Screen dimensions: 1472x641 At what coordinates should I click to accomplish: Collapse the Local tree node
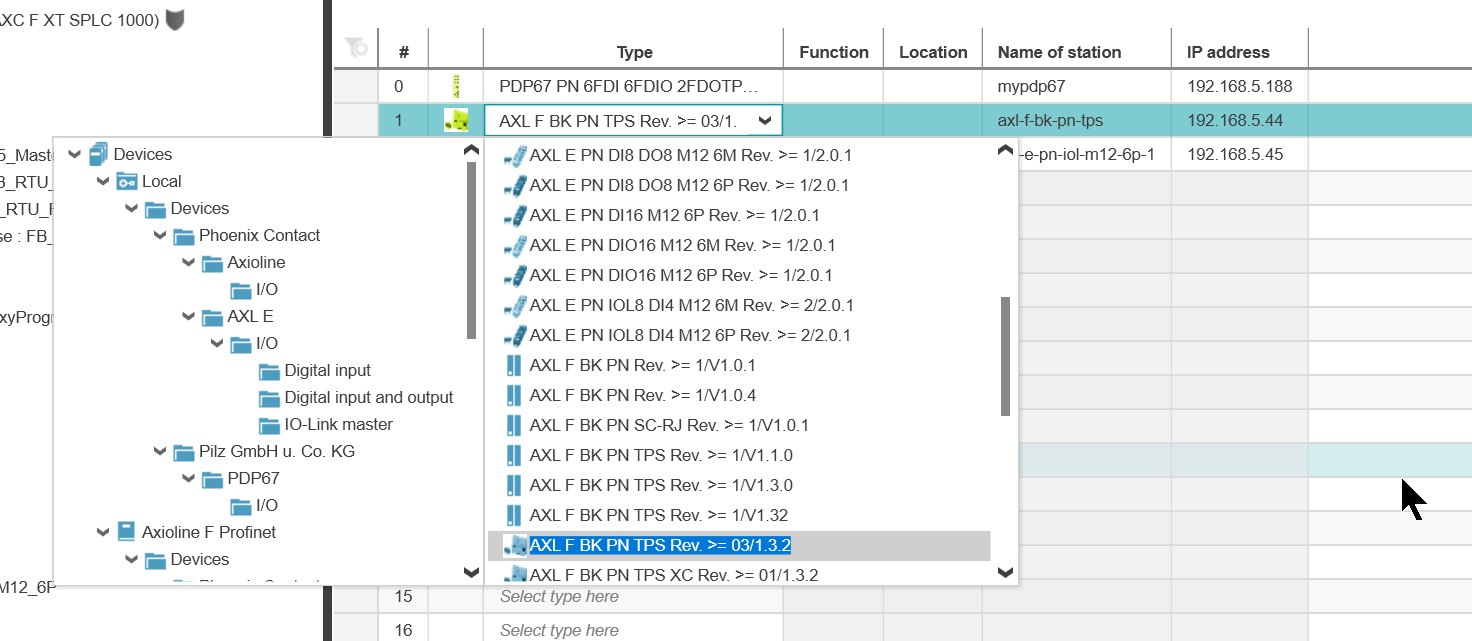click(x=102, y=181)
